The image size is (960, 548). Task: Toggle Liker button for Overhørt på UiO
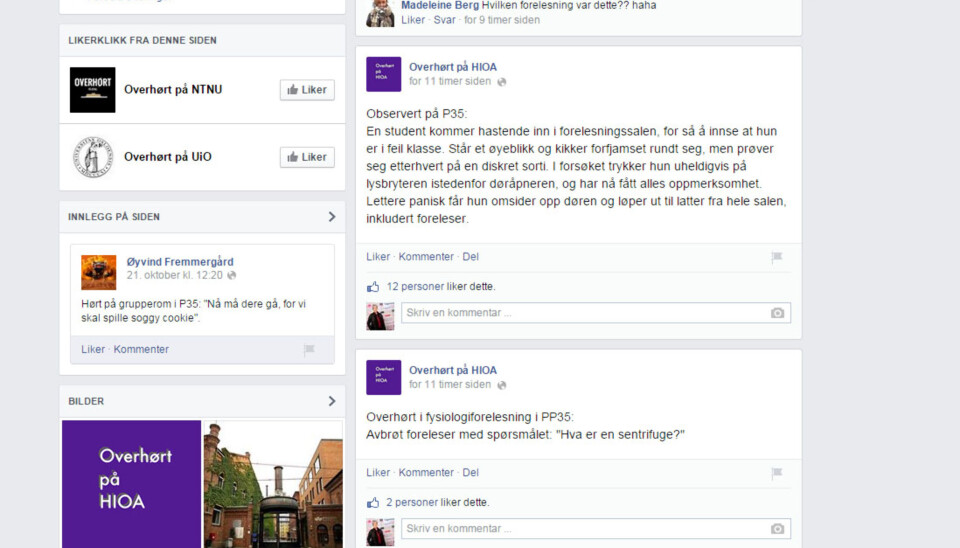(x=306, y=157)
